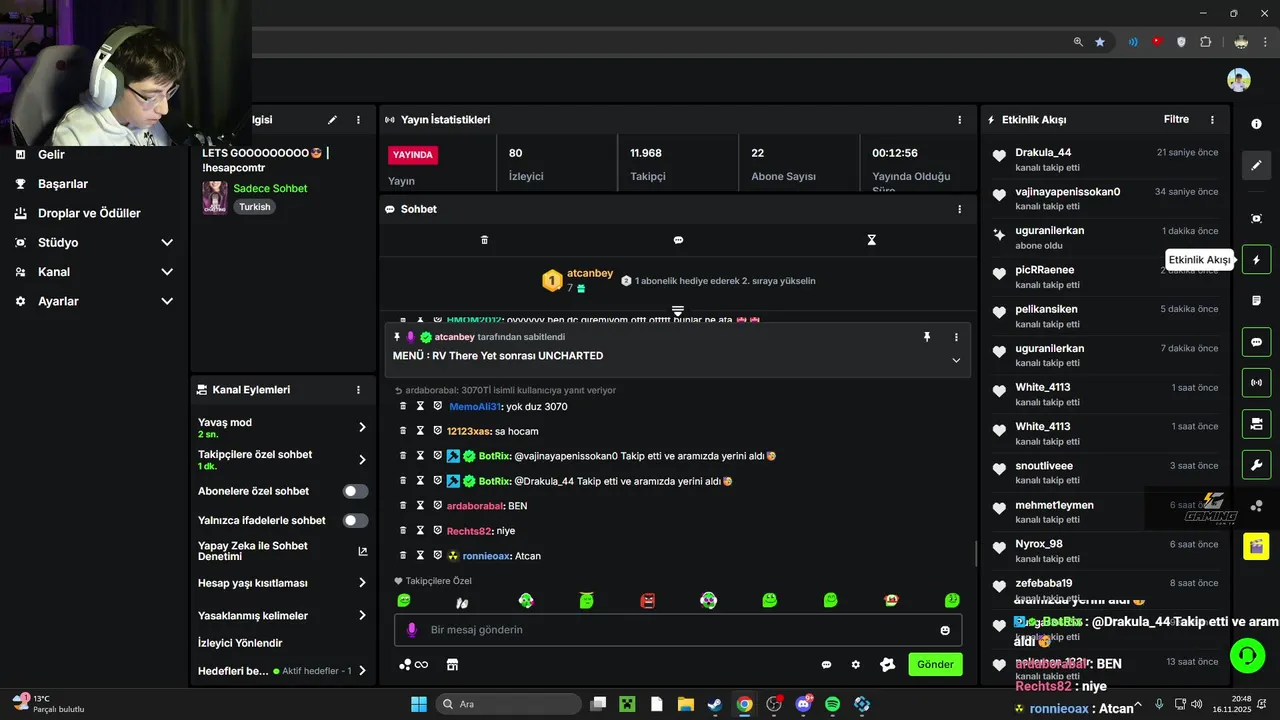The height and width of the screenshot is (720, 1280).
Task: Open Sohbet panel three-dot menu
Action: pyautogui.click(x=959, y=209)
